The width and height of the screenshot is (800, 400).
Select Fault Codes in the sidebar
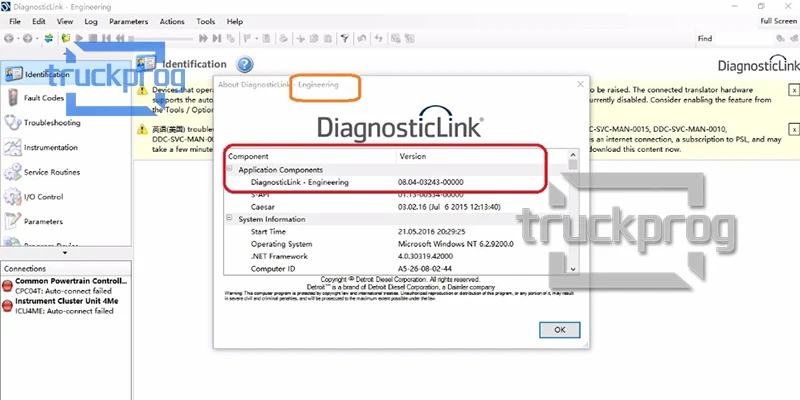[x=65, y=98]
